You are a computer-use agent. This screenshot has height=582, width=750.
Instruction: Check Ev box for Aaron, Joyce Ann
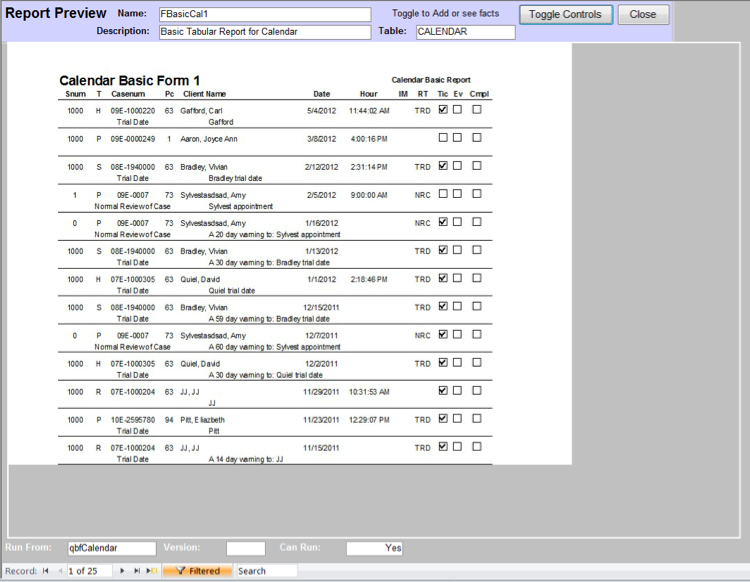[457, 138]
